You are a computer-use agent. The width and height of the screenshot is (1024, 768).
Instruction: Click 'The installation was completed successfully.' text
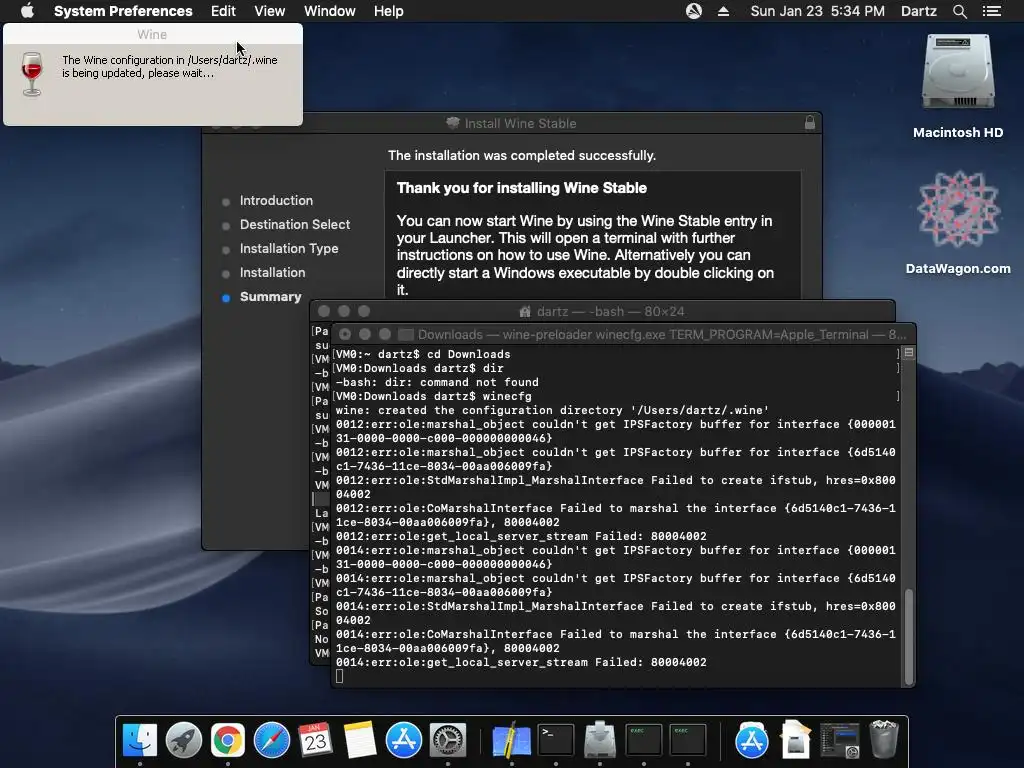click(522, 155)
